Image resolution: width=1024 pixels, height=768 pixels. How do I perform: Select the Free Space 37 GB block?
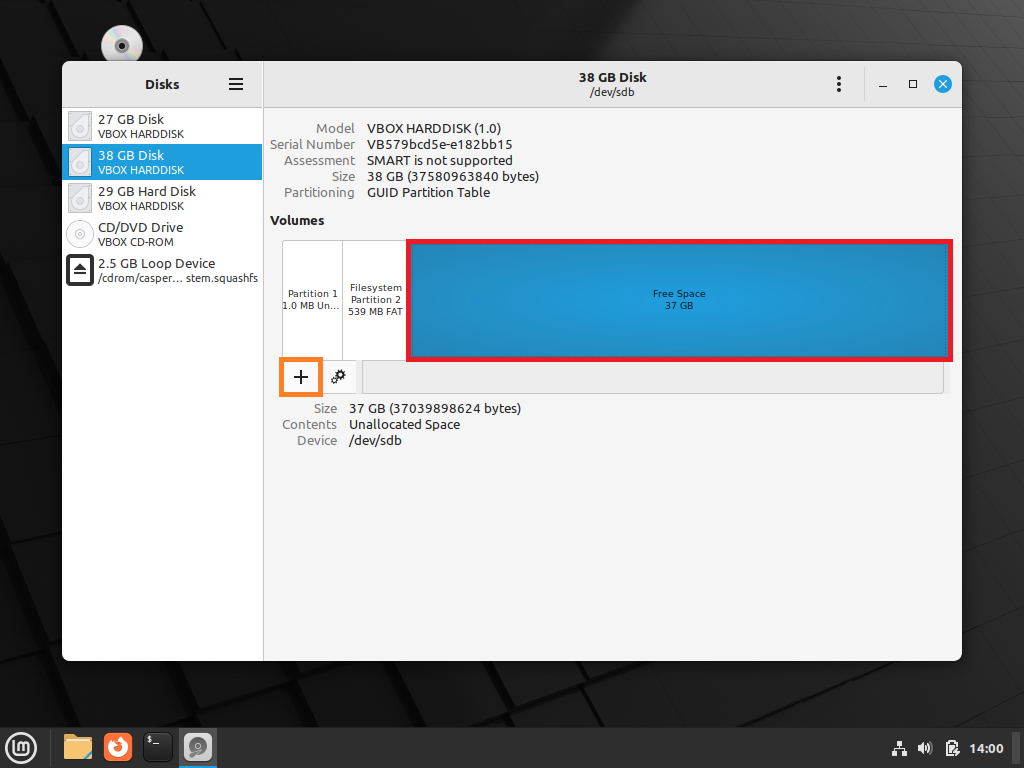pyautogui.click(x=679, y=300)
